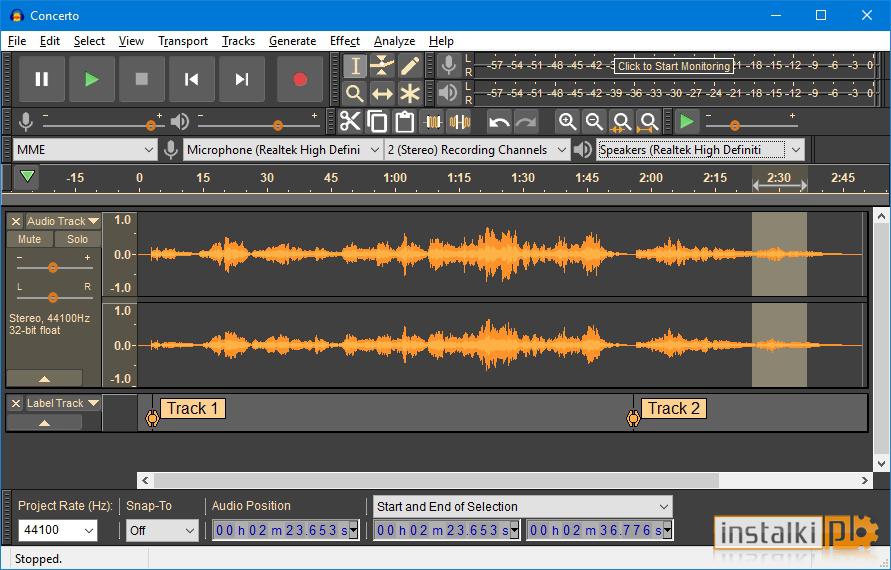
Task: Select the Envelope tool
Action: click(382, 66)
